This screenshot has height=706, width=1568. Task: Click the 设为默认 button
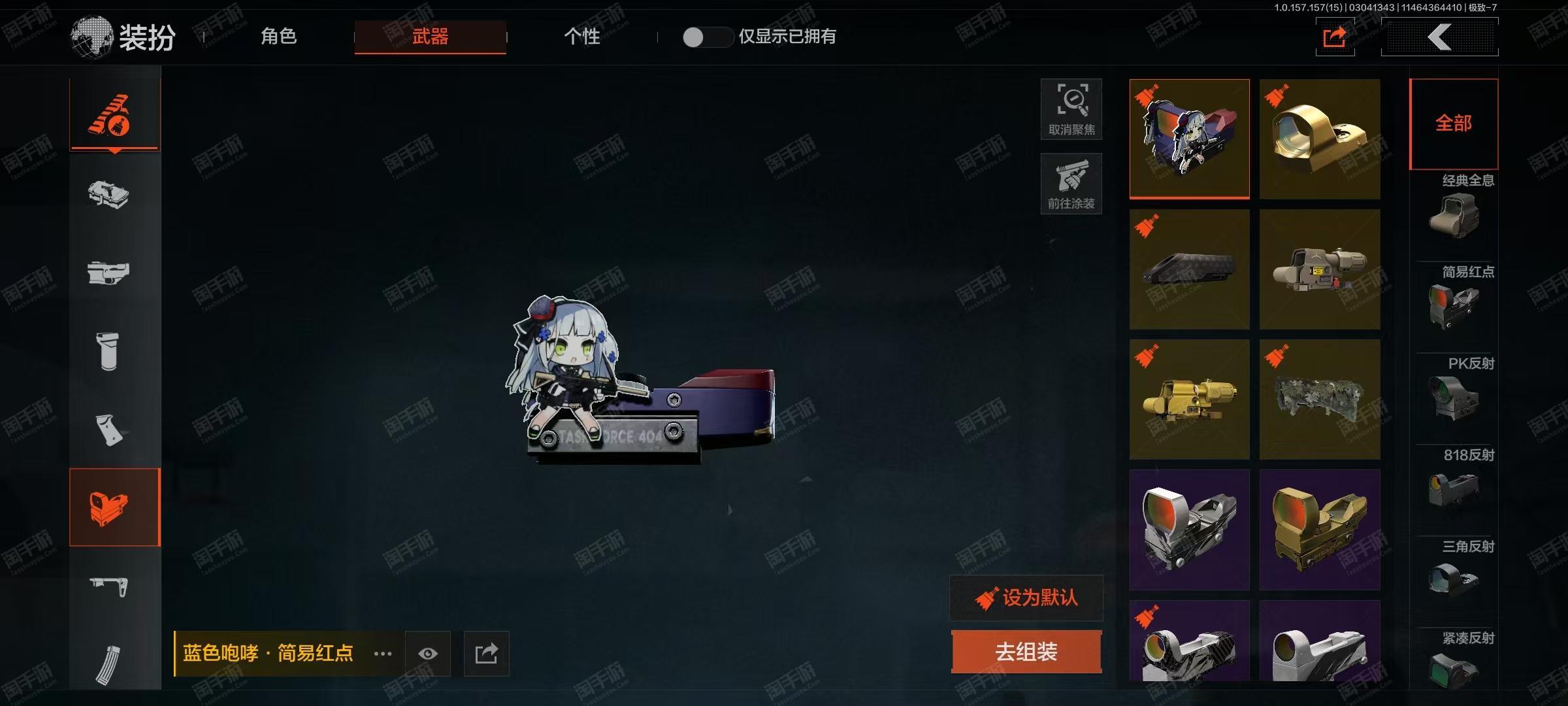(1026, 597)
